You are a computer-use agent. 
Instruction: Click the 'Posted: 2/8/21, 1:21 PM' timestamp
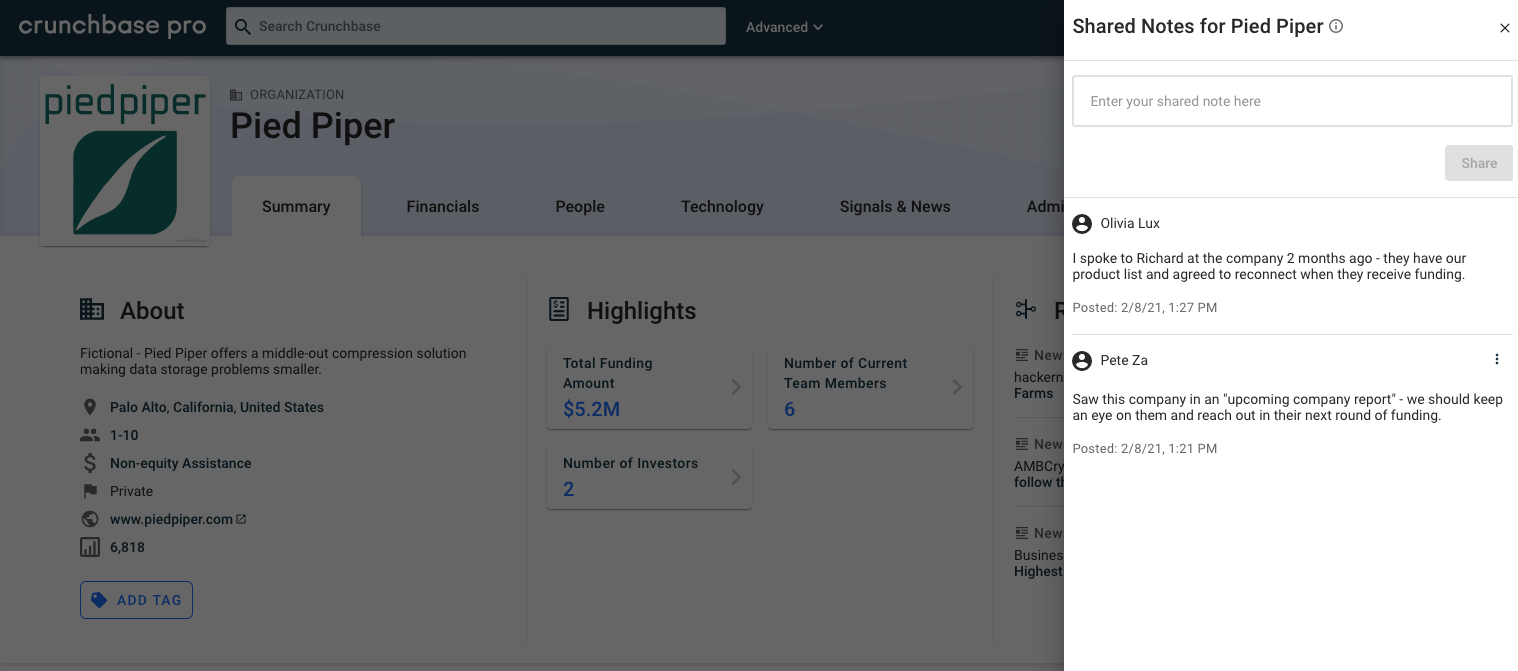1145,449
